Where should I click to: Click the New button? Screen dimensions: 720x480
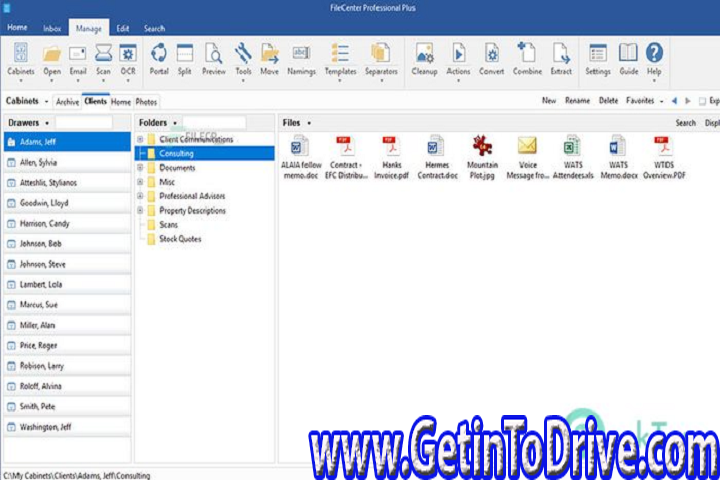tap(549, 101)
